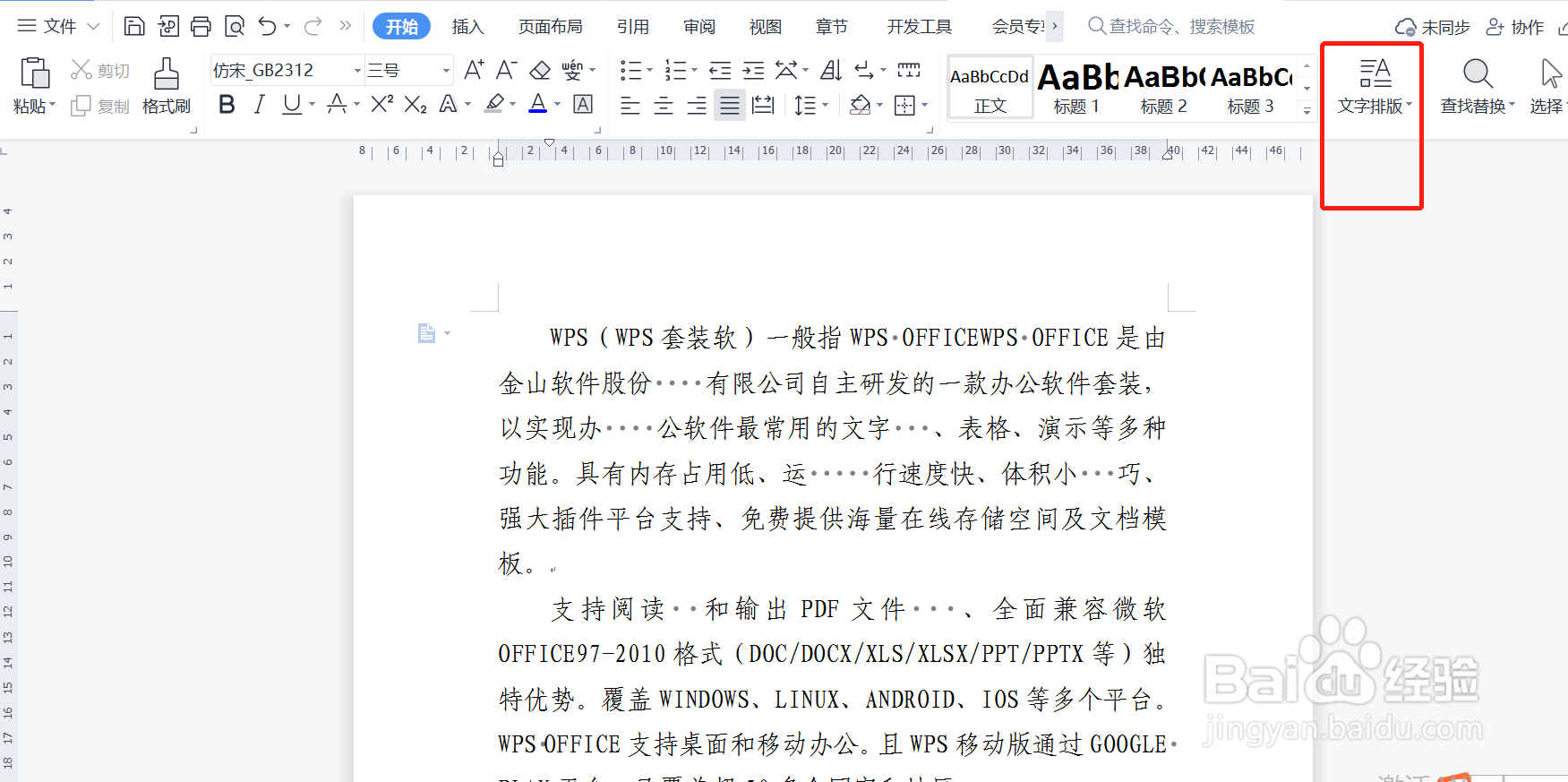This screenshot has height=782, width=1568.
Task: Decrease font size with A- icon
Action: point(506,70)
